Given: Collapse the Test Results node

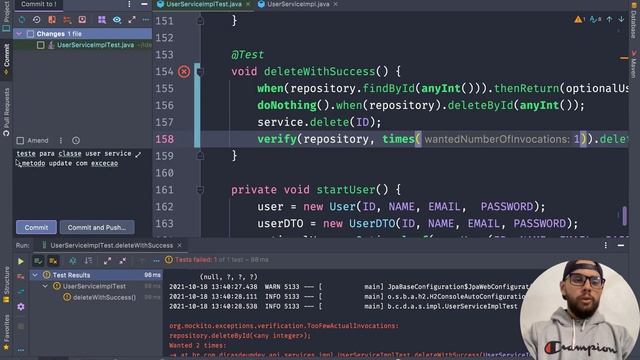Looking at the screenshot, I should [35, 275].
